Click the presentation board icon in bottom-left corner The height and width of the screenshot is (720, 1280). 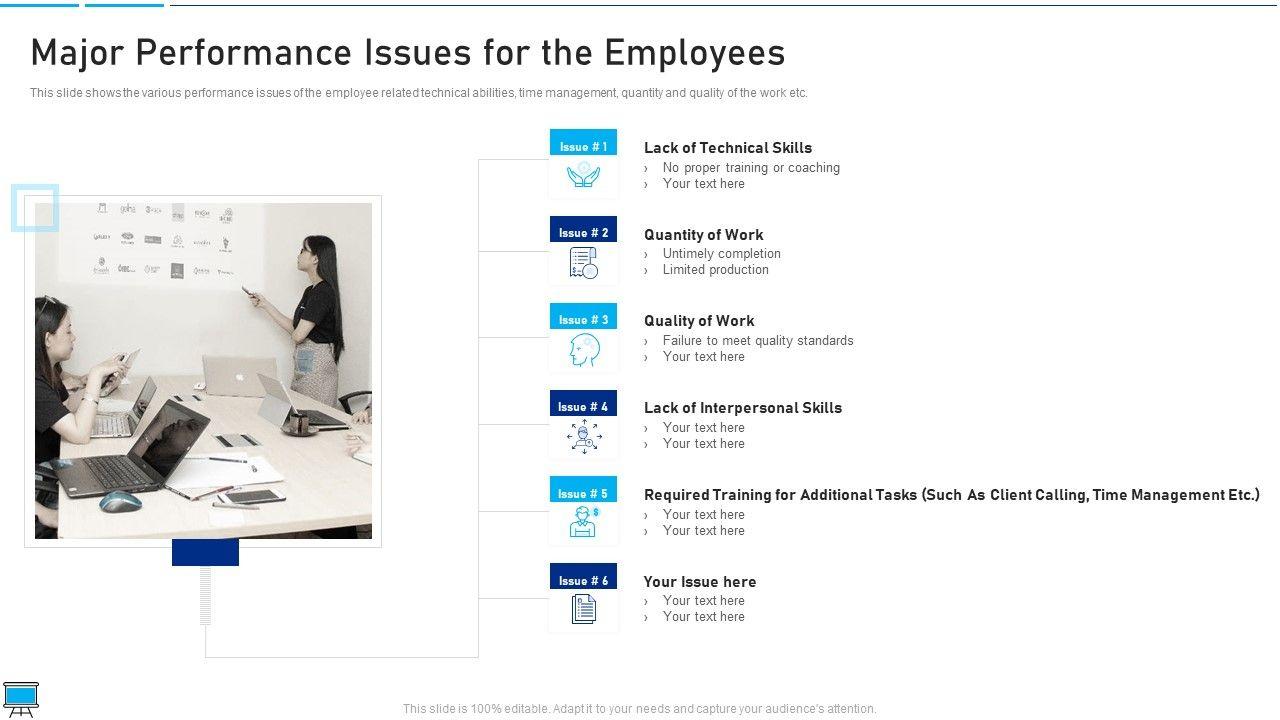click(x=20, y=698)
